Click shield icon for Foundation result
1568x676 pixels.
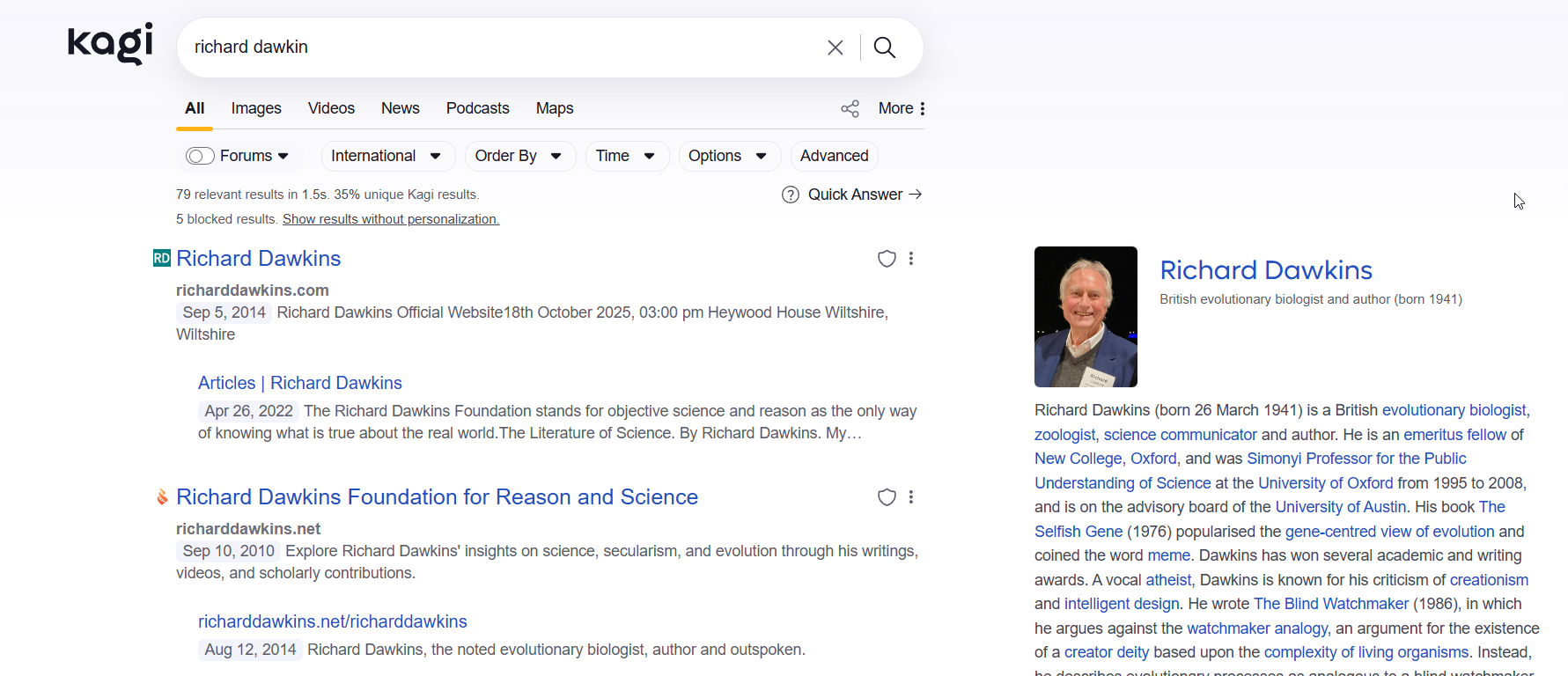(887, 497)
